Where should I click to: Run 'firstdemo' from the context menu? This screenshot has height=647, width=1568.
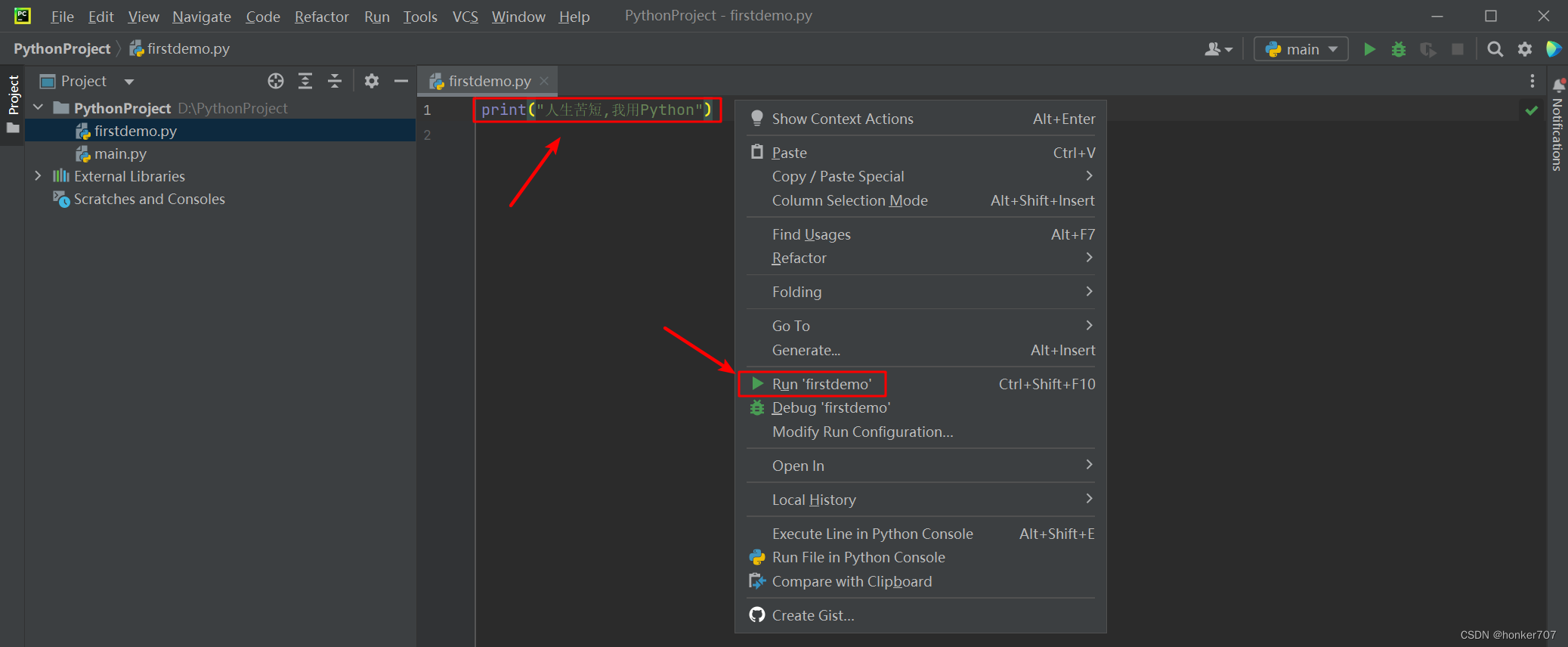click(x=920, y=384)
